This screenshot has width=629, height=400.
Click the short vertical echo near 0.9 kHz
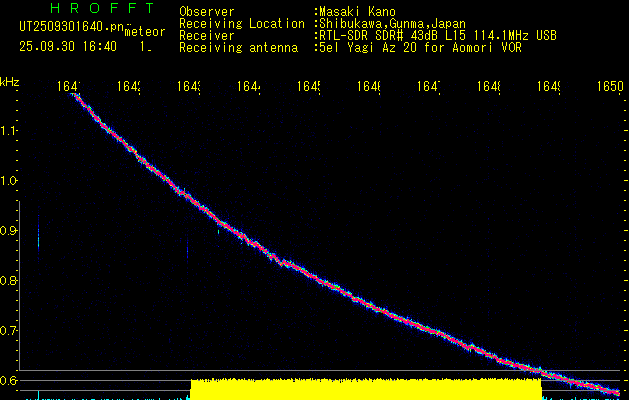[x=38, y=230]
